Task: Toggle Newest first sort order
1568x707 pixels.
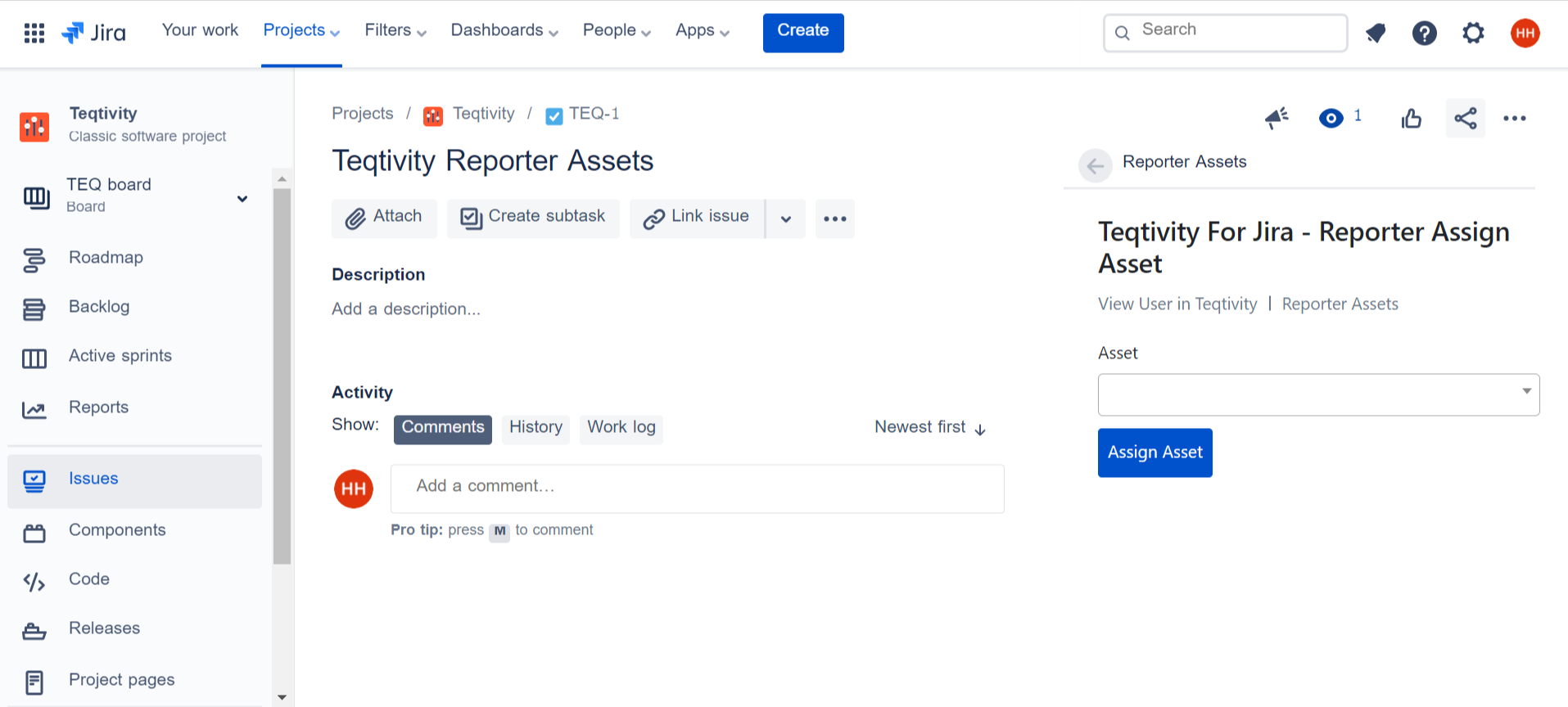Action: [930, 427]
